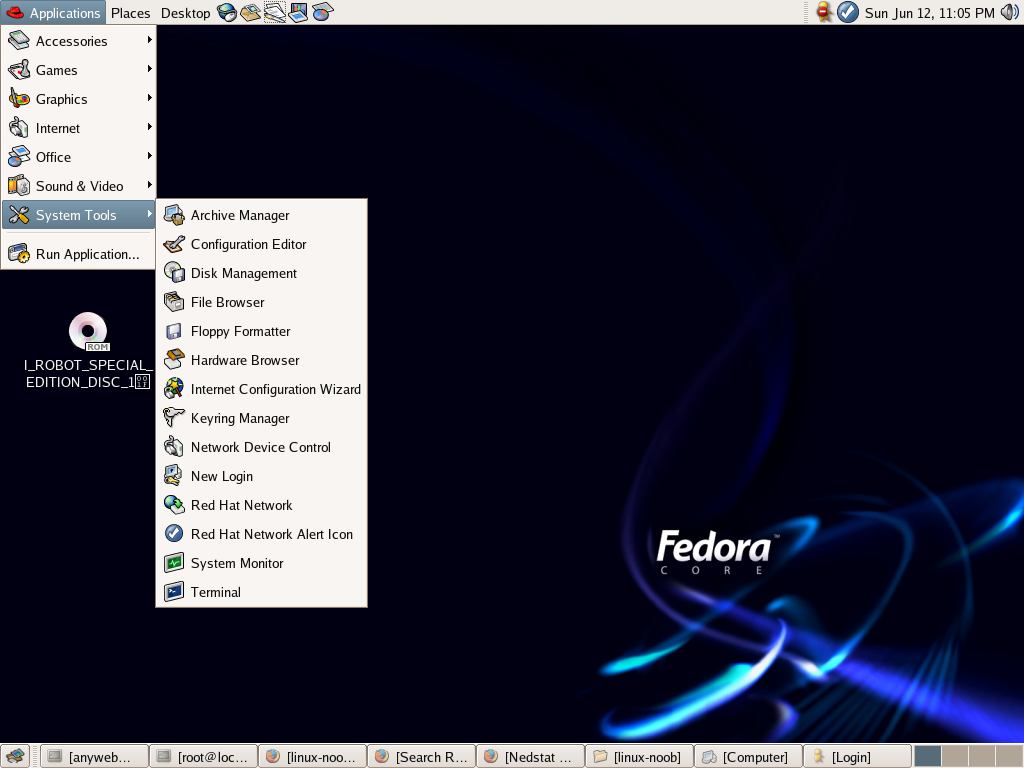Expand the Graphics submenu
Image resolution: width=1024 pixels, height=768 pixels.
79,99
